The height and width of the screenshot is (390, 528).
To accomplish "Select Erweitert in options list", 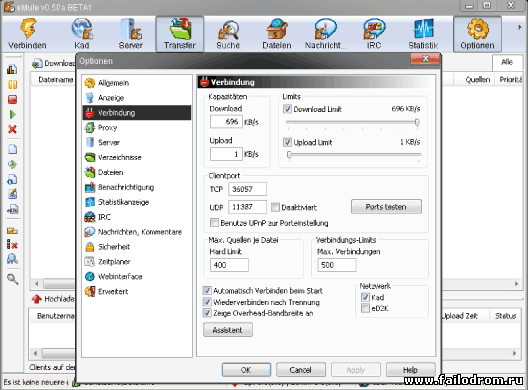I will (137, 291).
